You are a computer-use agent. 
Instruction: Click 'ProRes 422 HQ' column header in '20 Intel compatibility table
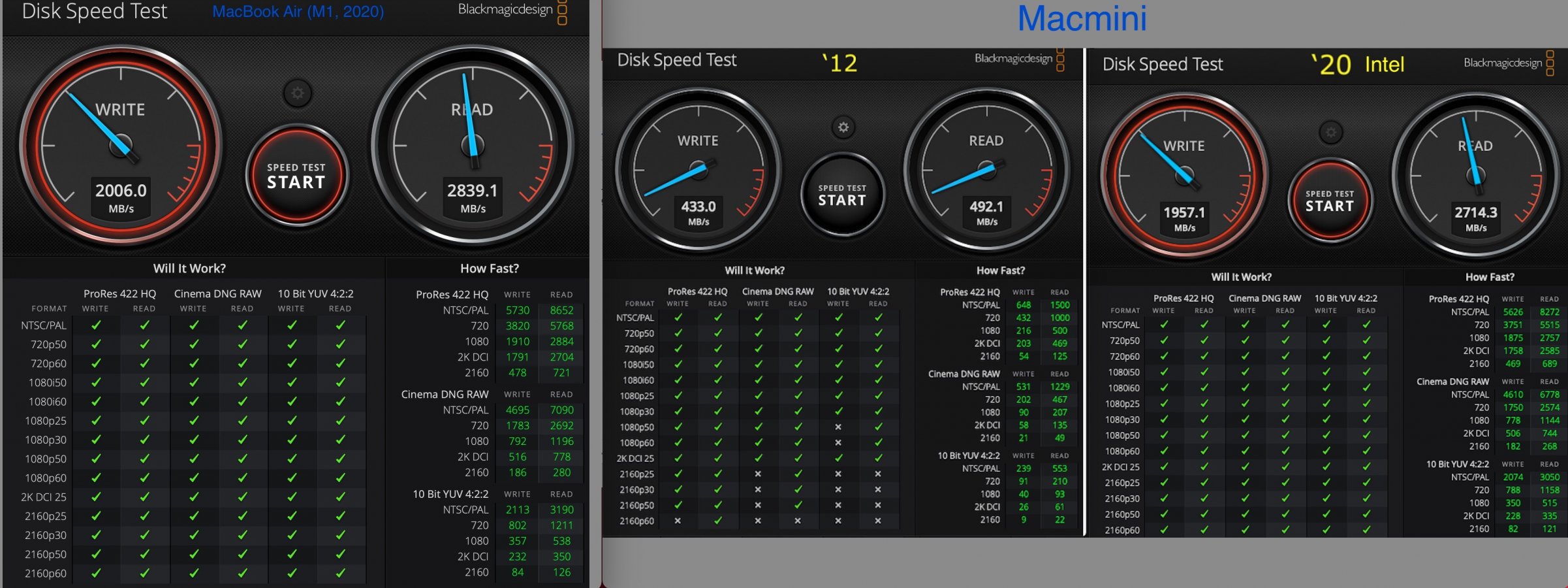(x=1184, y=299)
